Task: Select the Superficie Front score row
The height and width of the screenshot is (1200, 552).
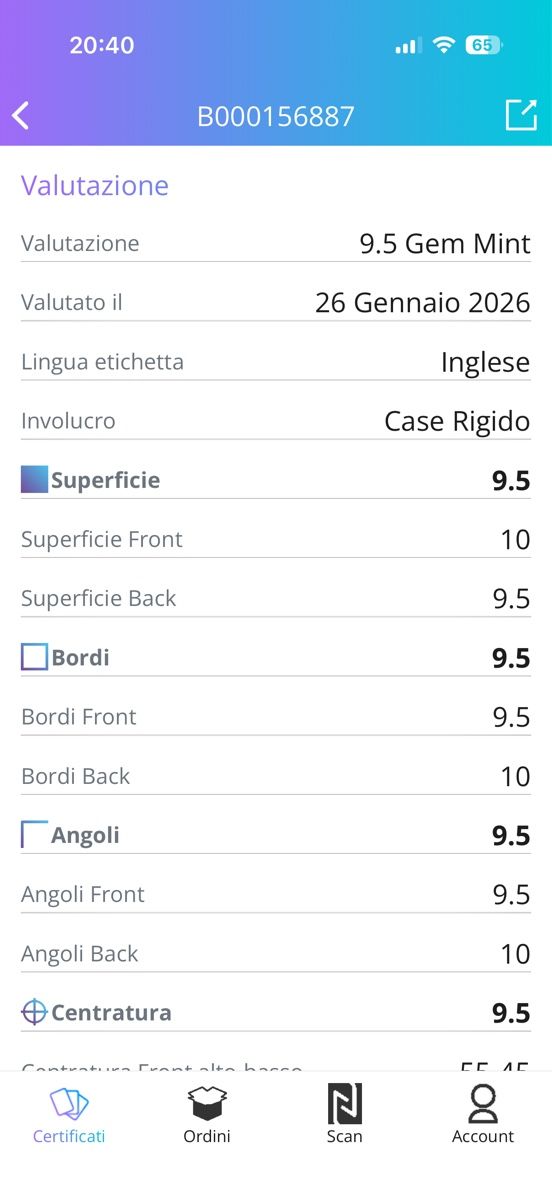Action: [x=276, y=539]
